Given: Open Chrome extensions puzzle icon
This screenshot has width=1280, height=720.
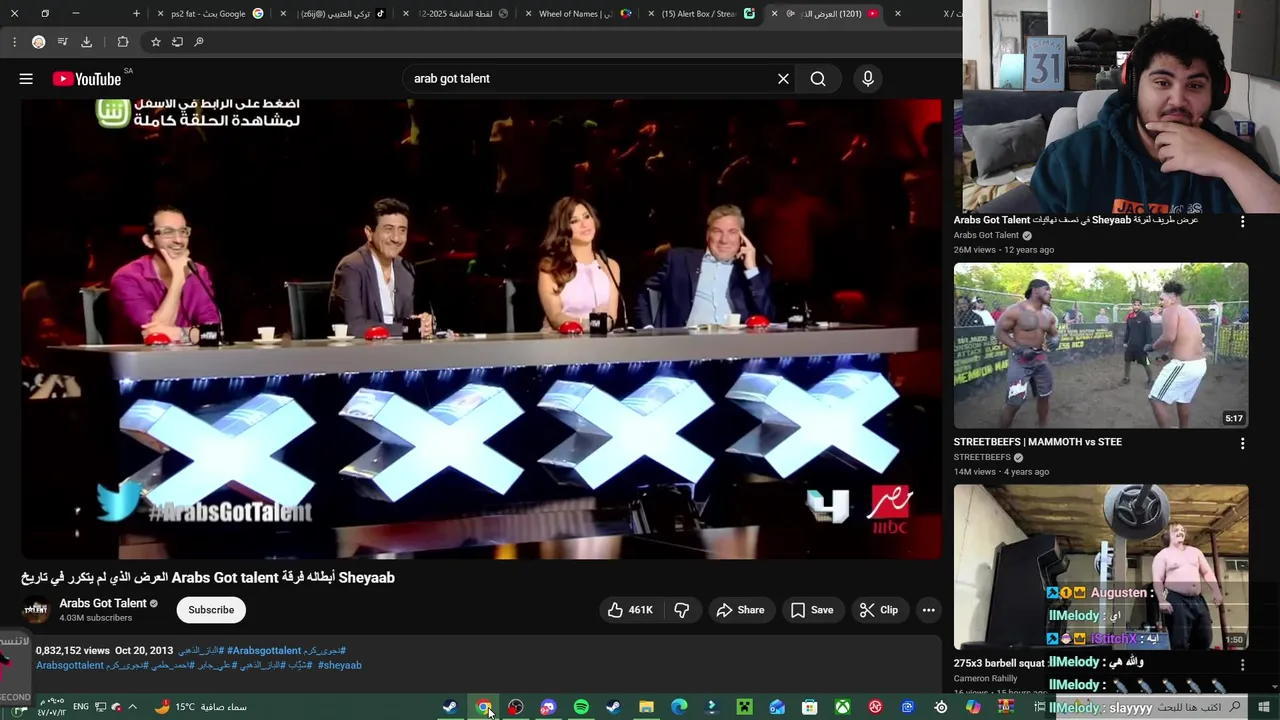Looking at the screenshot, I should click(x=122, y=42).
